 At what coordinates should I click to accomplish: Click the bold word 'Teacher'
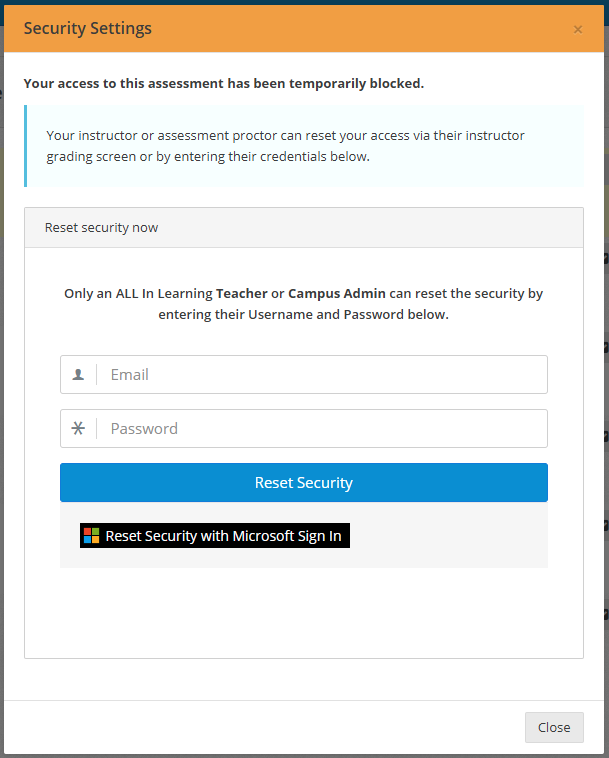pos(242,293)
